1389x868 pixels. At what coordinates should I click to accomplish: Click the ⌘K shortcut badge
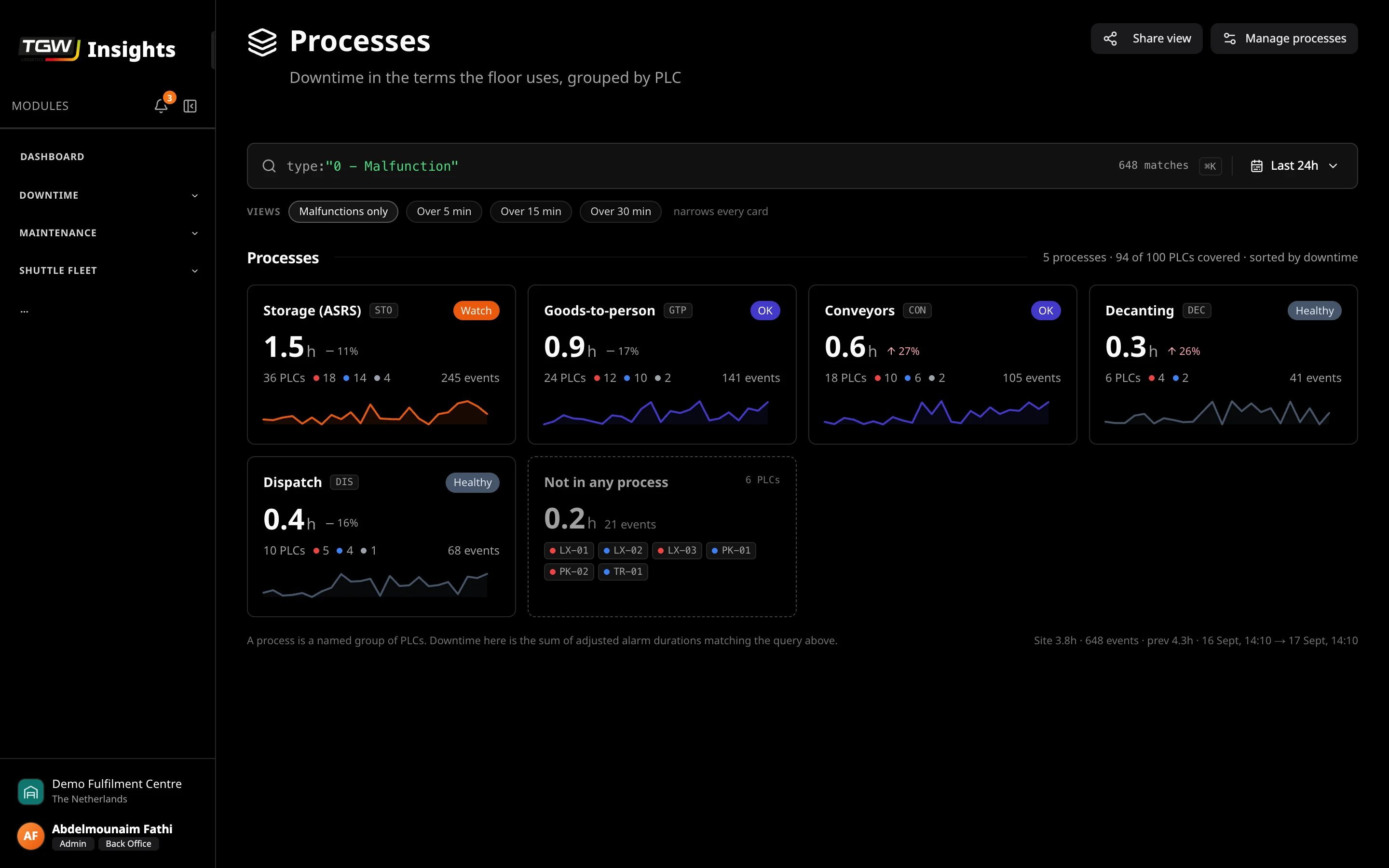(1210, 166)
